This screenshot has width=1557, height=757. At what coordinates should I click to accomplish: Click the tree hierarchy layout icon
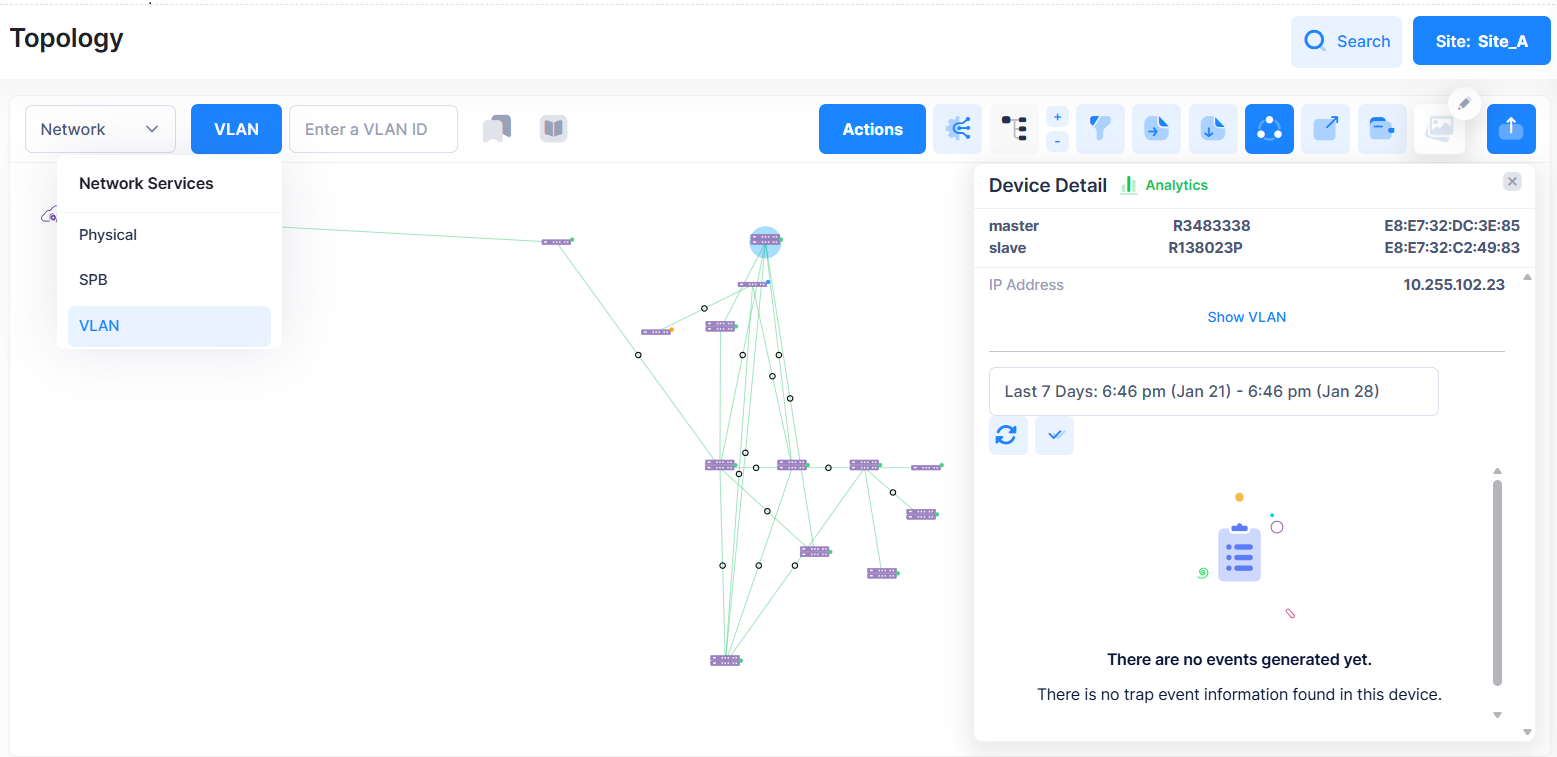[x=1014, y=129]
